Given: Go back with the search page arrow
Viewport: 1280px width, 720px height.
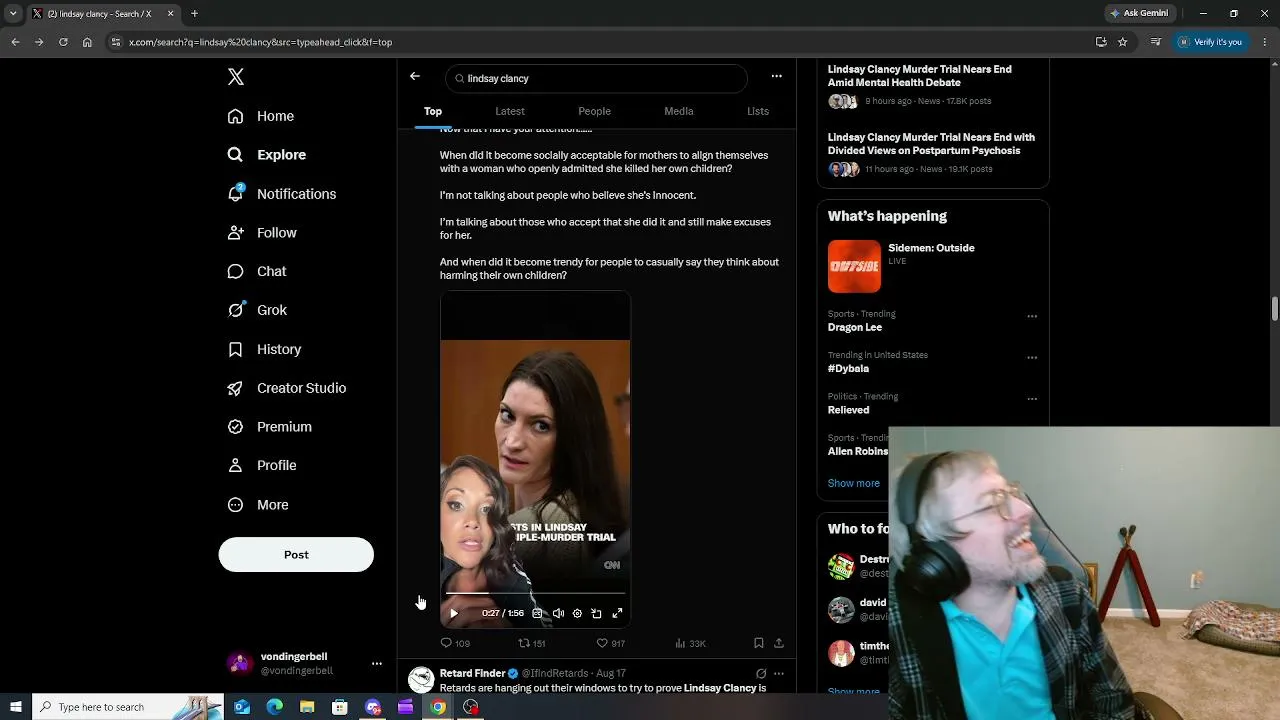Looking at the screenshot, I should click(415, 77).
